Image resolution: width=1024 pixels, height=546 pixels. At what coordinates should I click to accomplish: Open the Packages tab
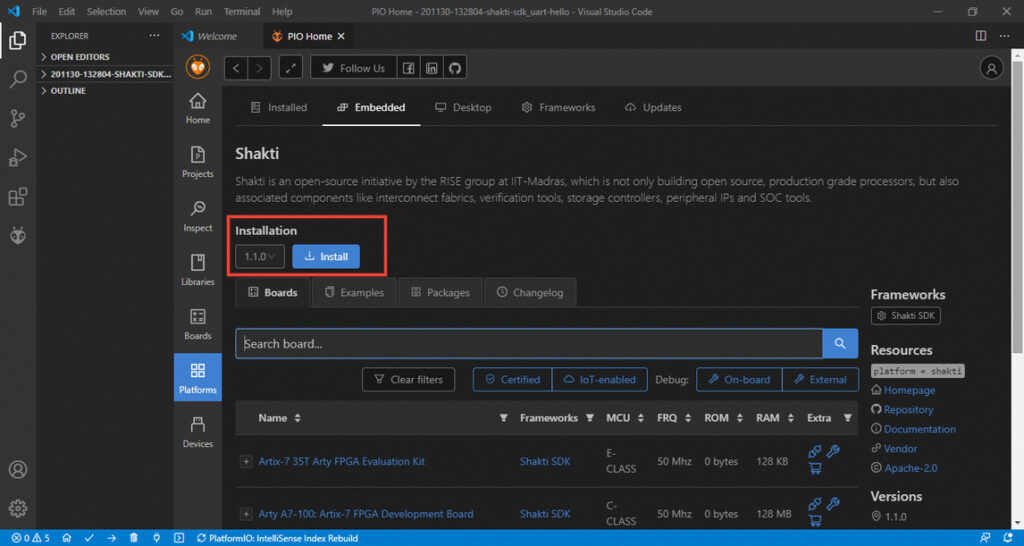pyautogui.click(x=440, y=293)
